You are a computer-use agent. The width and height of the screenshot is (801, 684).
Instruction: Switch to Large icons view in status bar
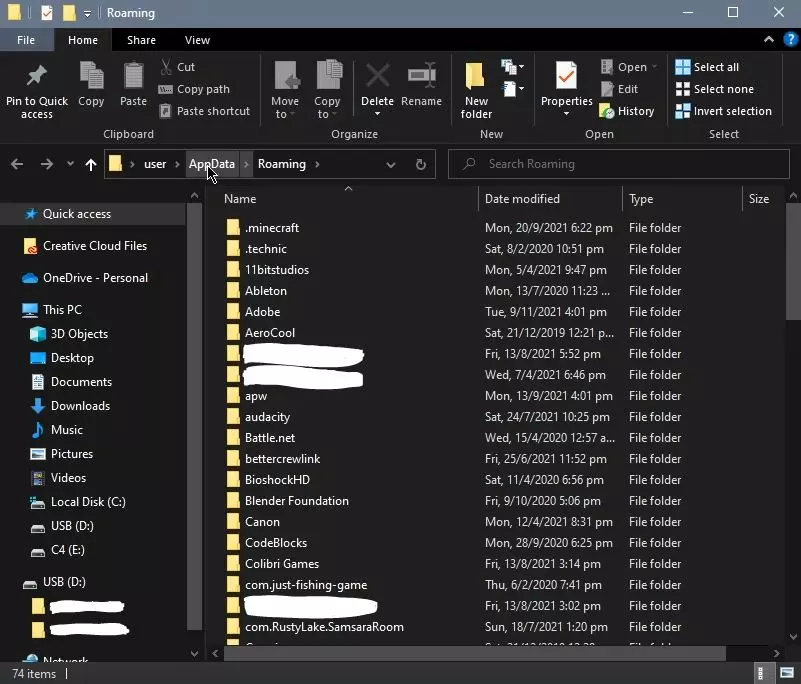(x=787, y=674)
